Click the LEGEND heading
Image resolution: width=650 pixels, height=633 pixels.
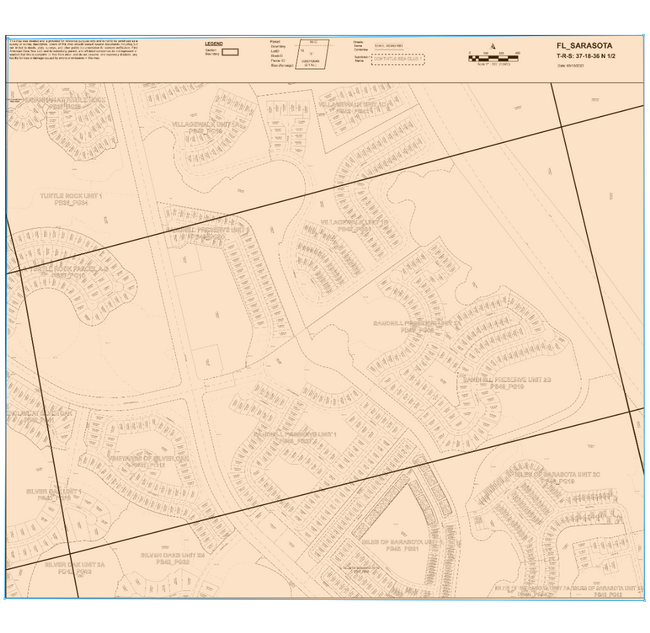point(212,44)
